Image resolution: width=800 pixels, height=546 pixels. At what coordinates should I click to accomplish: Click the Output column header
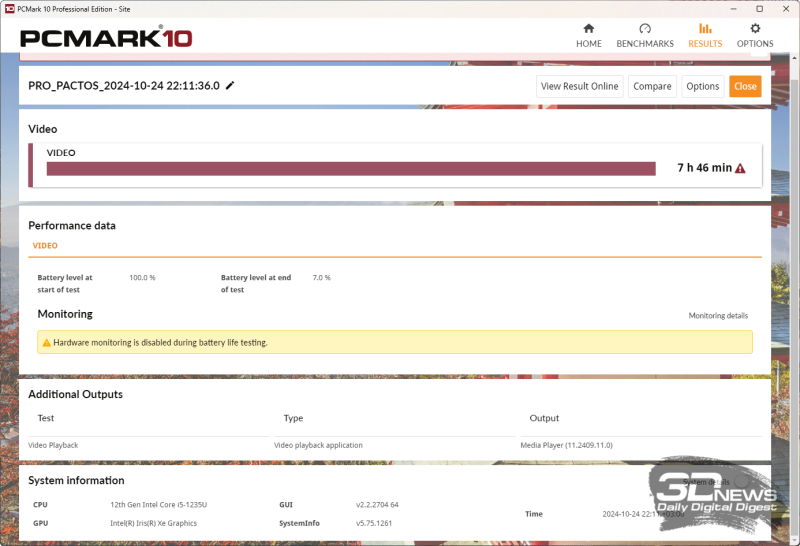[544, 418]
